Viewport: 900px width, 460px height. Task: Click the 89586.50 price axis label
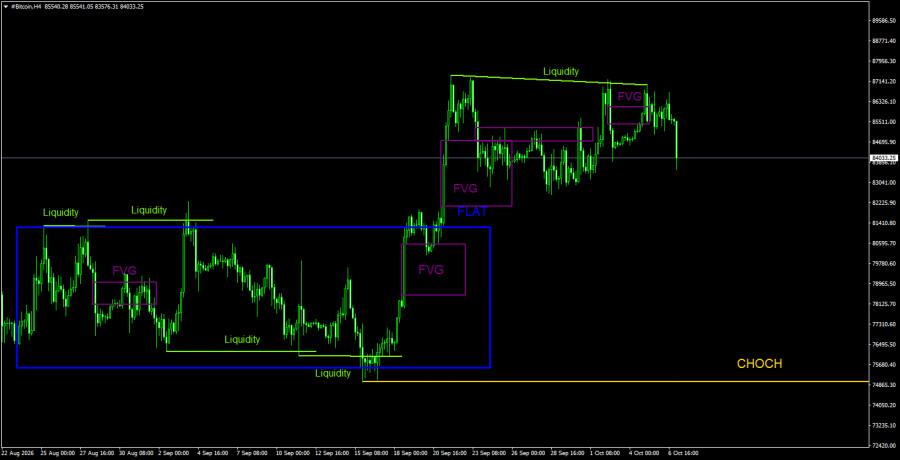click(884, 20)
